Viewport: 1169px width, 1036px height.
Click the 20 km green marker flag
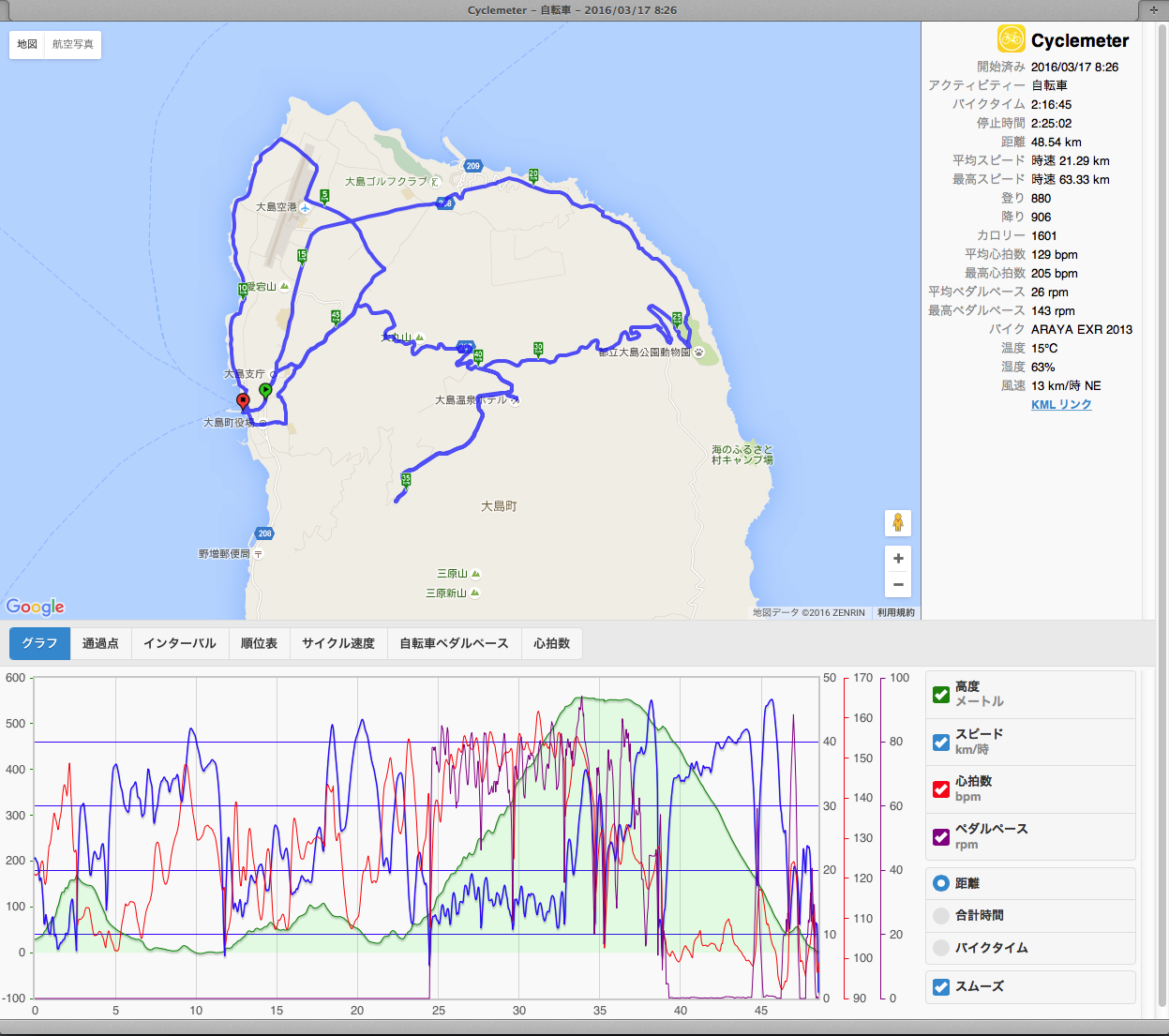tap(533, 174)
